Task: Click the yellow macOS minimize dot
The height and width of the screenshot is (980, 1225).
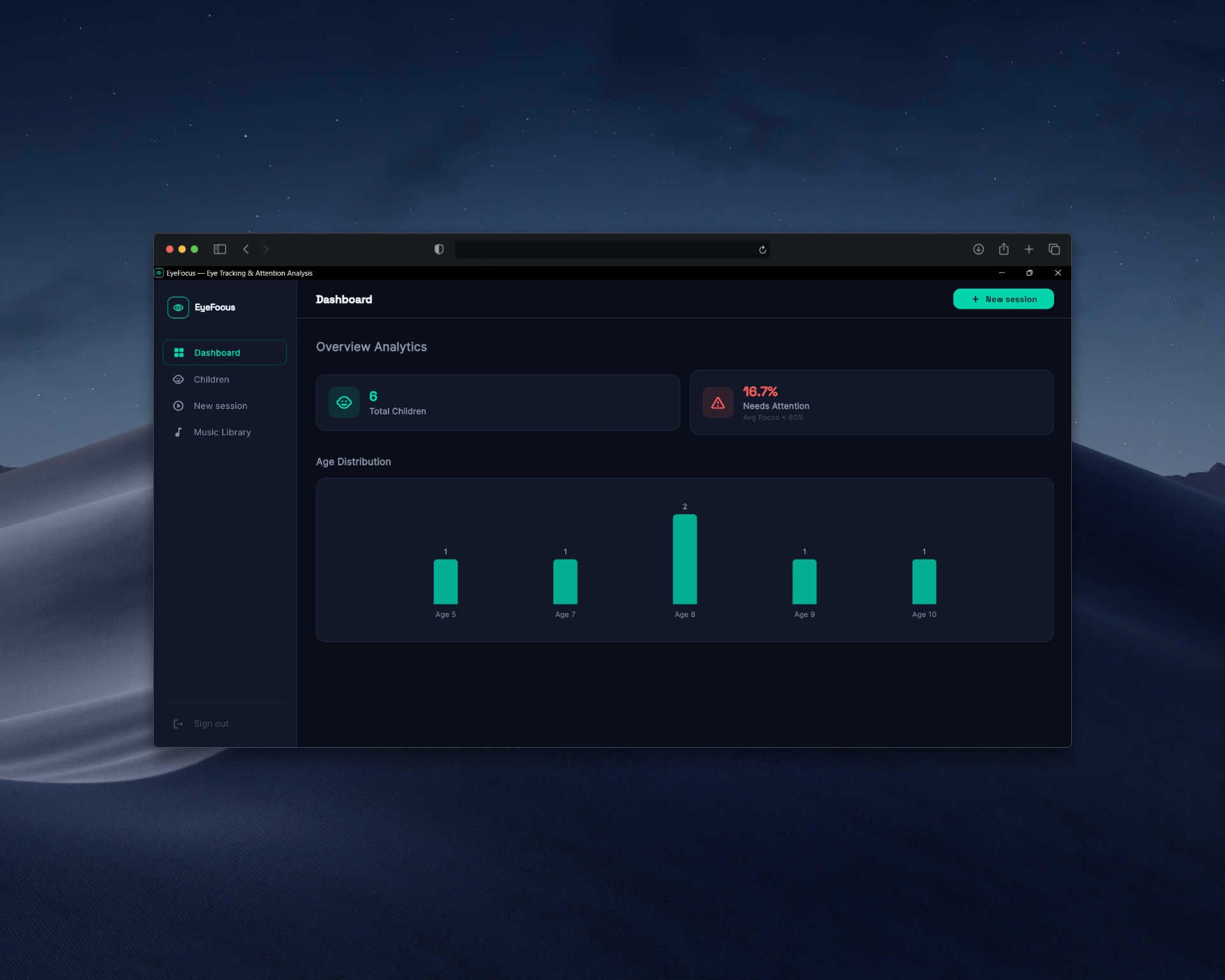Action: (x=182, y=249)
